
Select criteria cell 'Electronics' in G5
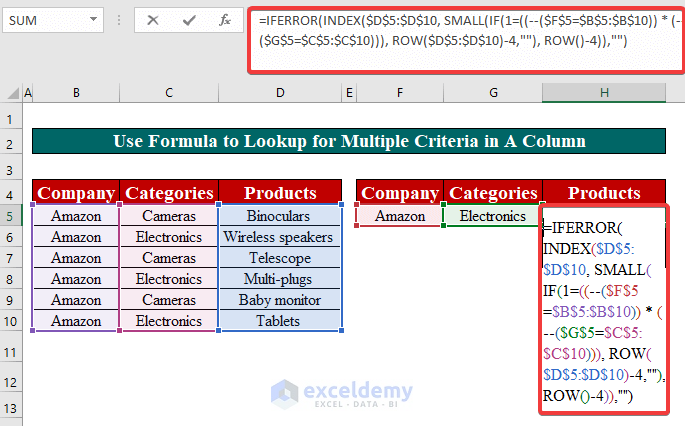(x=493, y=216)
